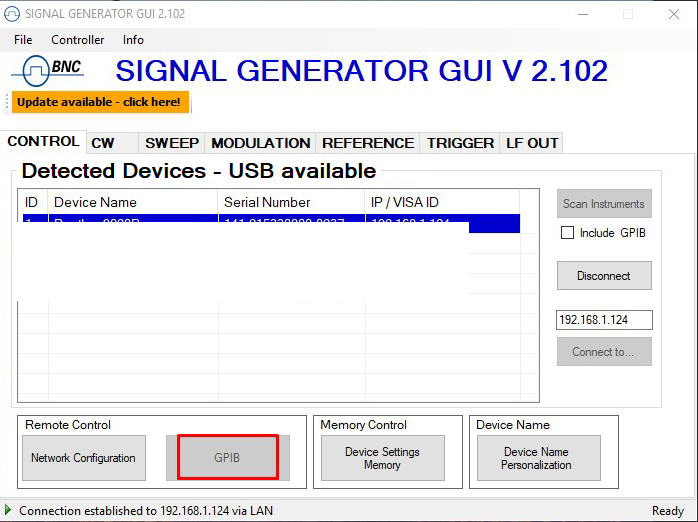
Task: Click the GPIB button in Remote Control
Action: [227, 457]
